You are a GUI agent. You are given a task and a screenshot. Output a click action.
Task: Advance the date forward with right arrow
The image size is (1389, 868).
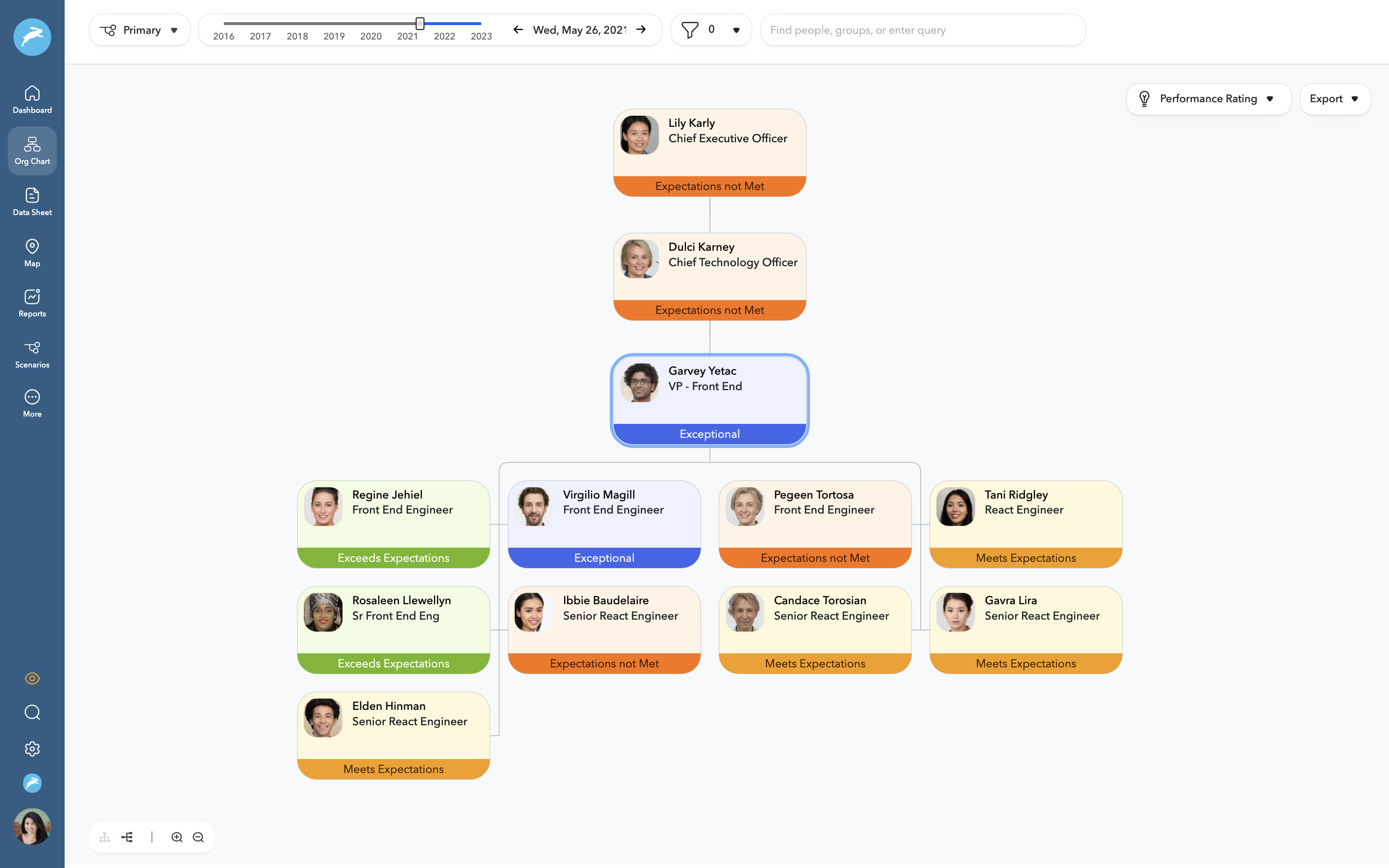point(640,29)
